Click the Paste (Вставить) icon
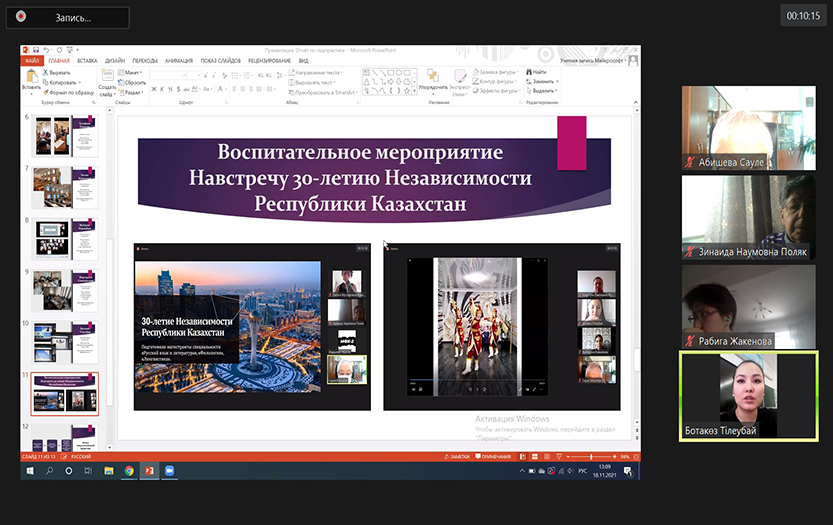 pyautogui.click(x=31, y=78)
